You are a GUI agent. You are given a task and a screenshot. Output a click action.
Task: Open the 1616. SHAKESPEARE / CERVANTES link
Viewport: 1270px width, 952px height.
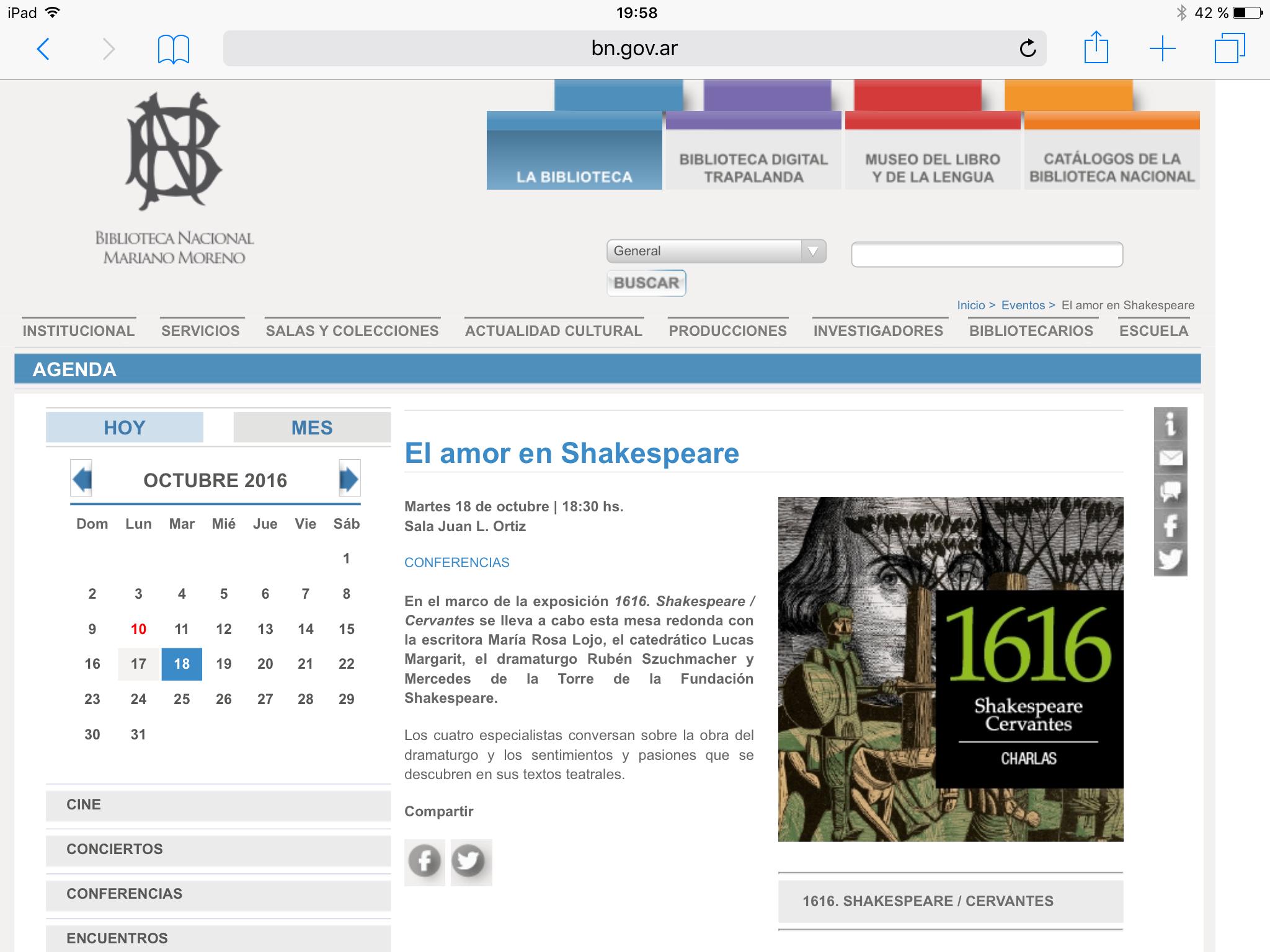point(951,901)
